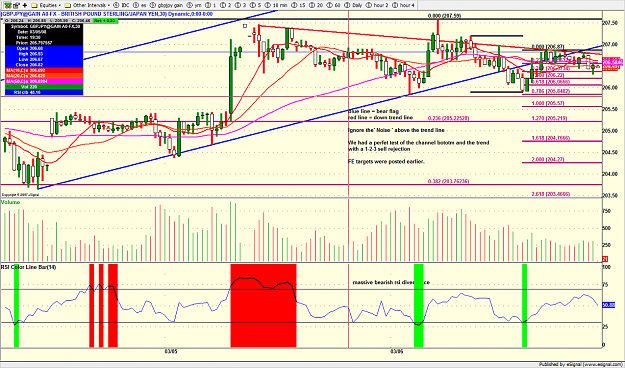Viewport: 625px width, 368px height.
Task: Click the 1.000 (205.57) Fibonacci label
Action: click(x=547, y=103)
